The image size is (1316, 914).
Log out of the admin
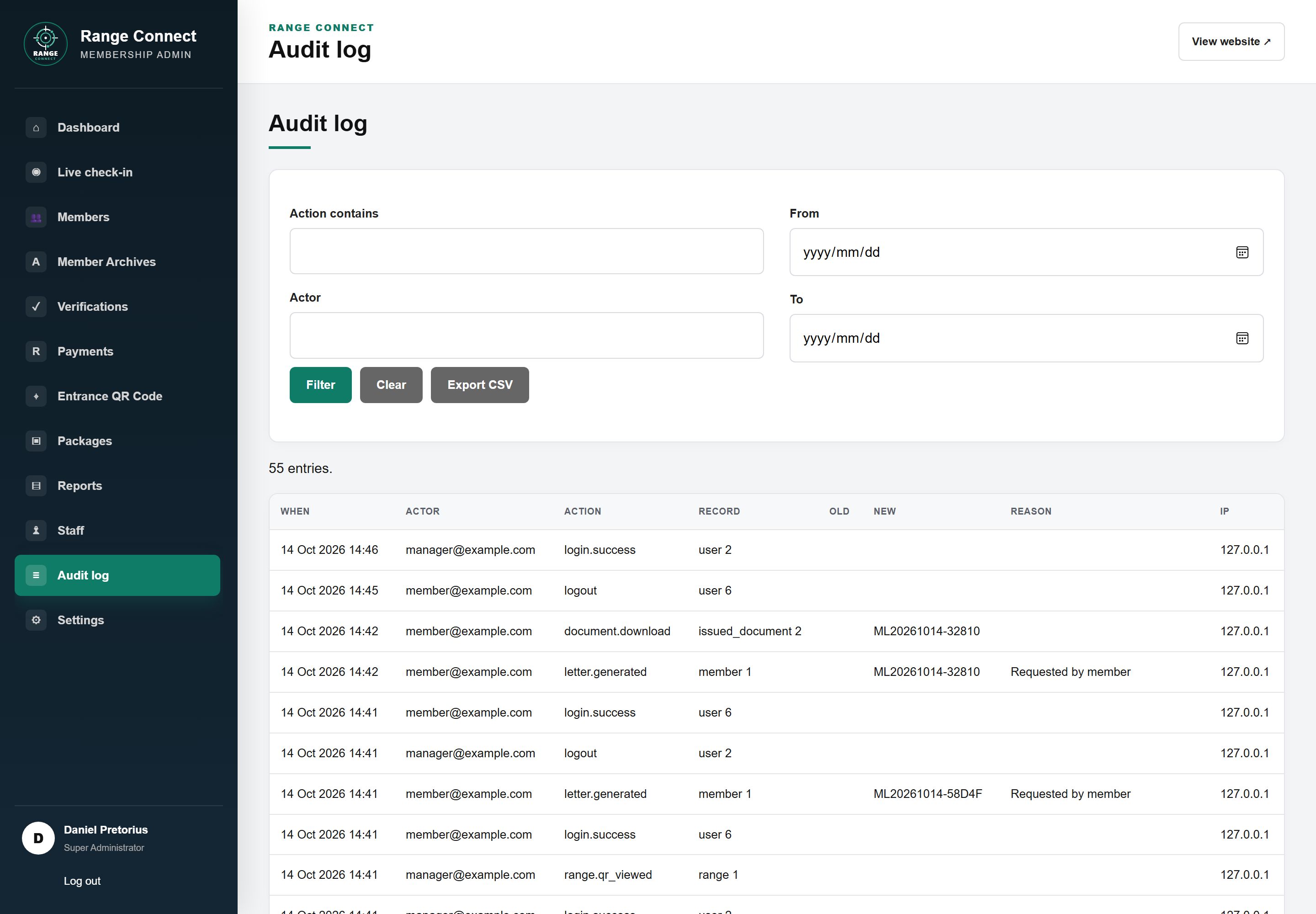point(82,881)
